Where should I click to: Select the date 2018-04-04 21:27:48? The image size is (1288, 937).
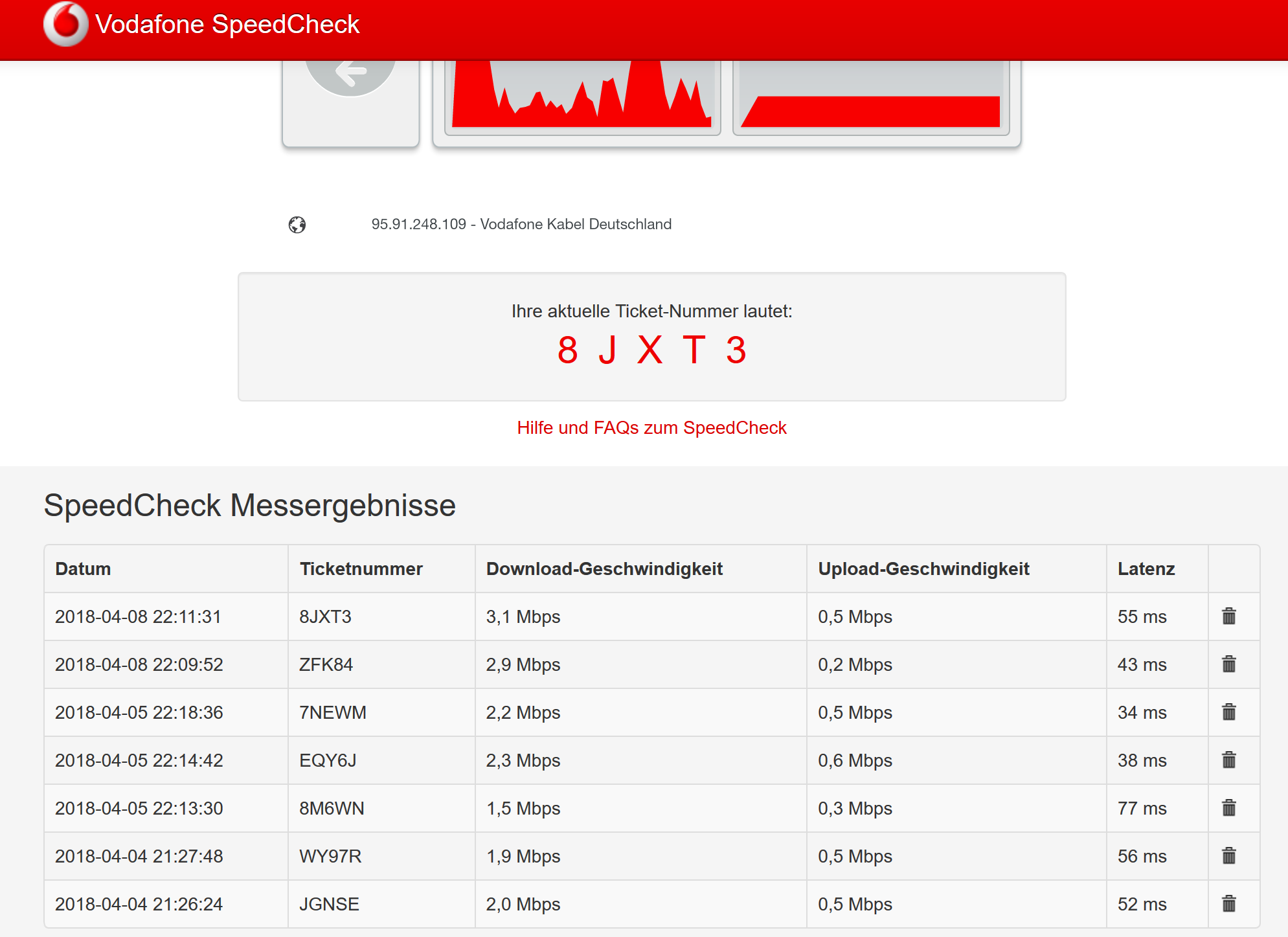click(x=139, y=856)
